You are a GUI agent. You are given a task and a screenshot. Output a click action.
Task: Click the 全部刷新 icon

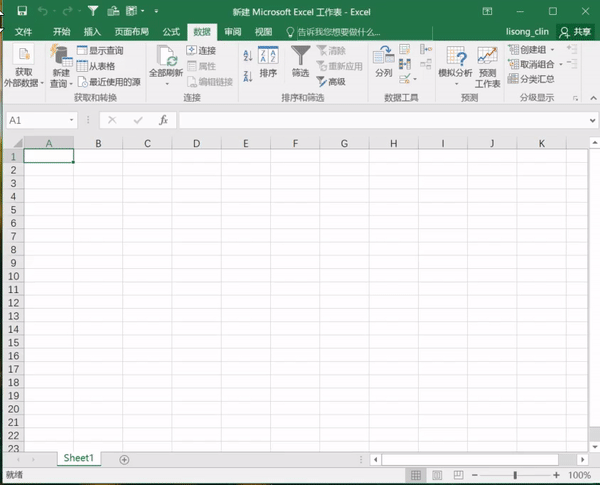point(166,57)
